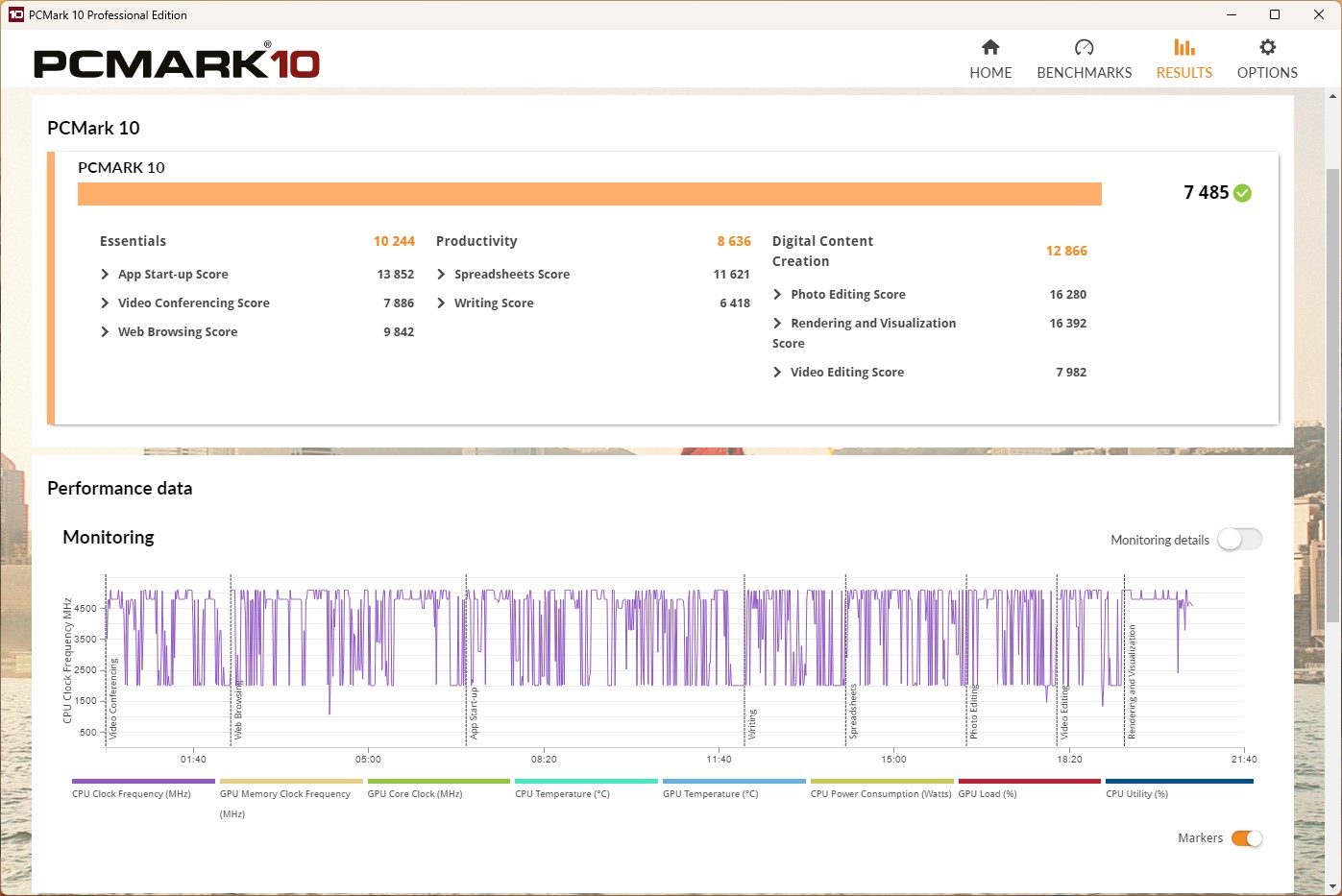Click the Essentials score 10 244

[394, 241]
